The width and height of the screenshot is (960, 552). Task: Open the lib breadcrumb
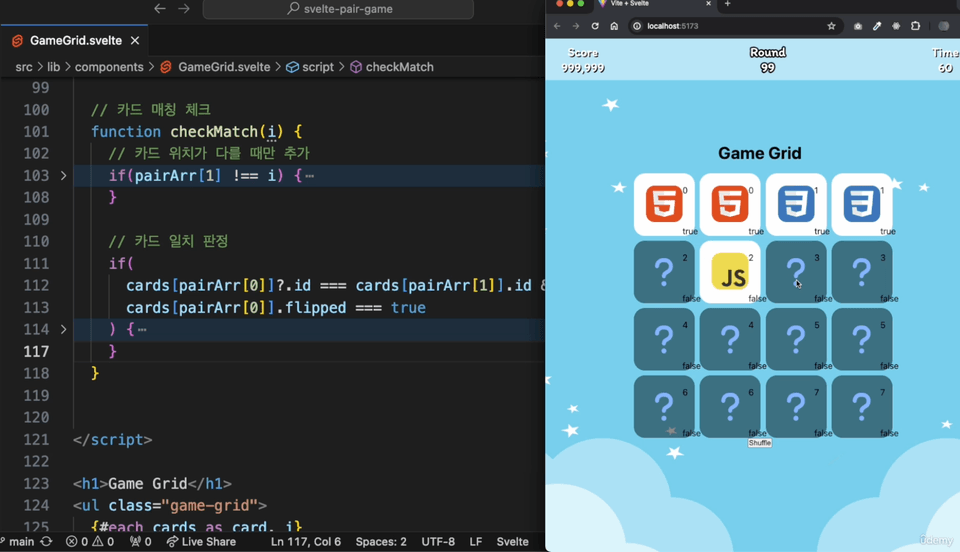click(54, 67)
